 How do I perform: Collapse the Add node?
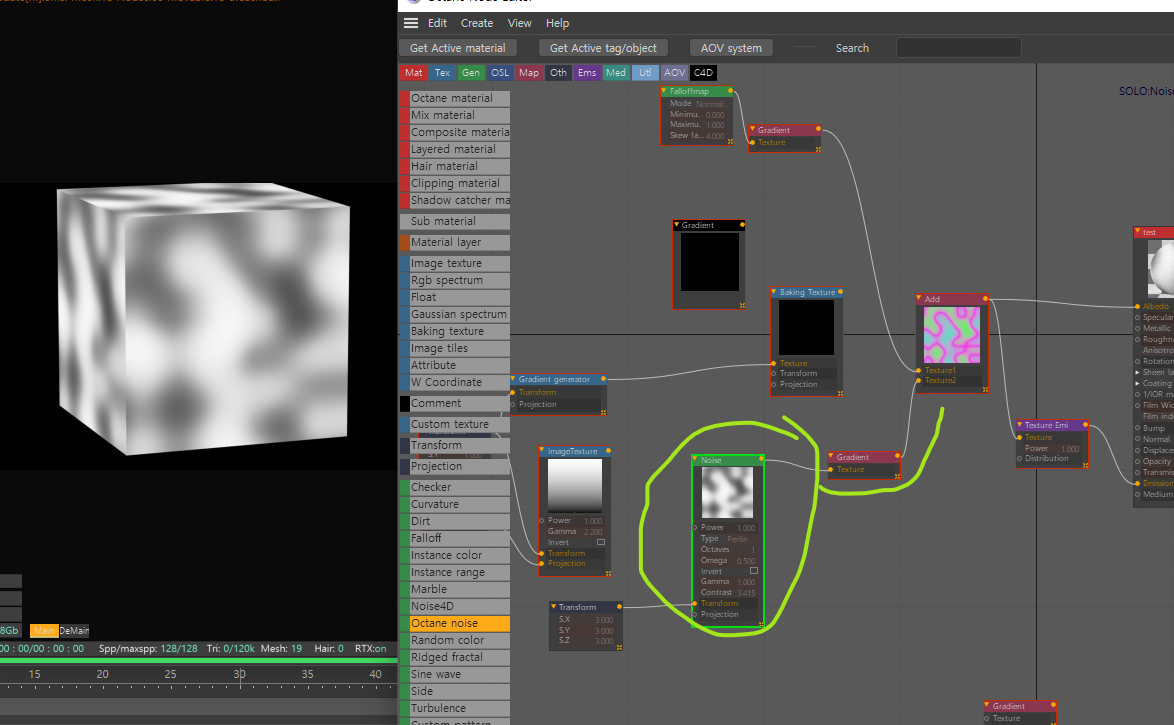(x=919, y=299)
